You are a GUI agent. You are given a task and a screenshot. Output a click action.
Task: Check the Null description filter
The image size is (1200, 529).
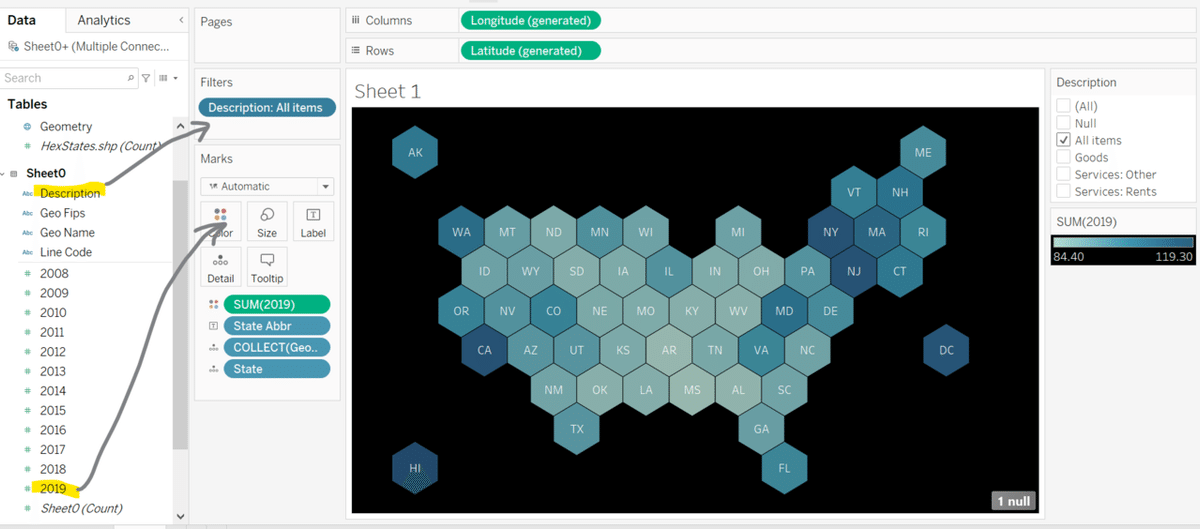[x=1064, y=123]
